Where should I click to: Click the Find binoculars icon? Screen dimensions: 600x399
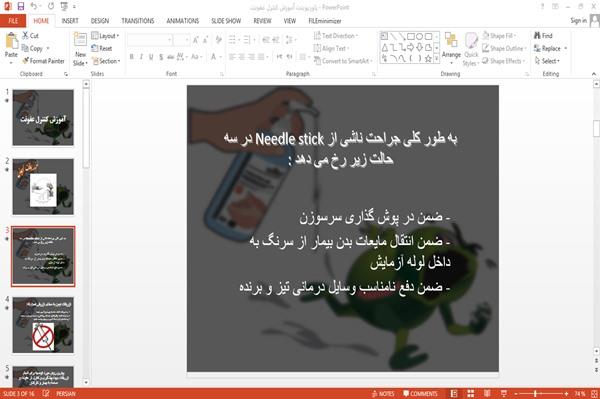(x=538, y=36)
